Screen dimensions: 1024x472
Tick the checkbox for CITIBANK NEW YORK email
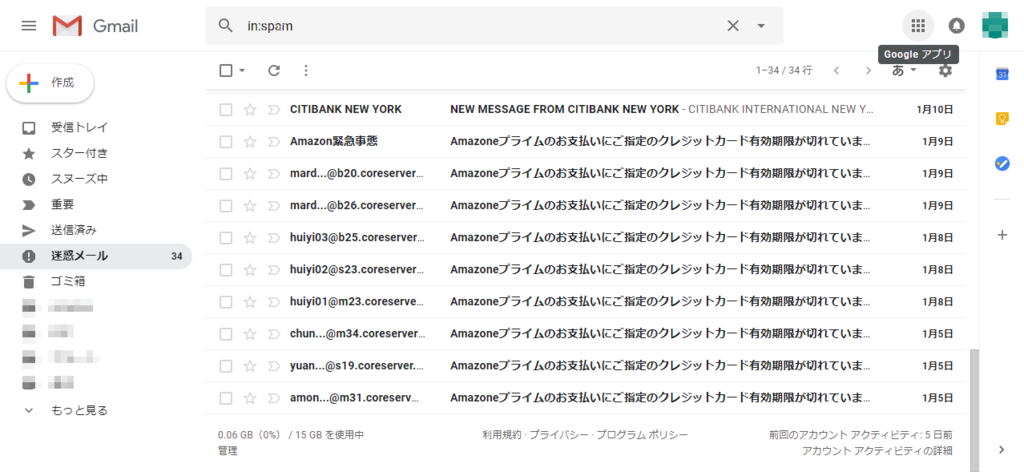pyautogui.click(x=226, y=110)
